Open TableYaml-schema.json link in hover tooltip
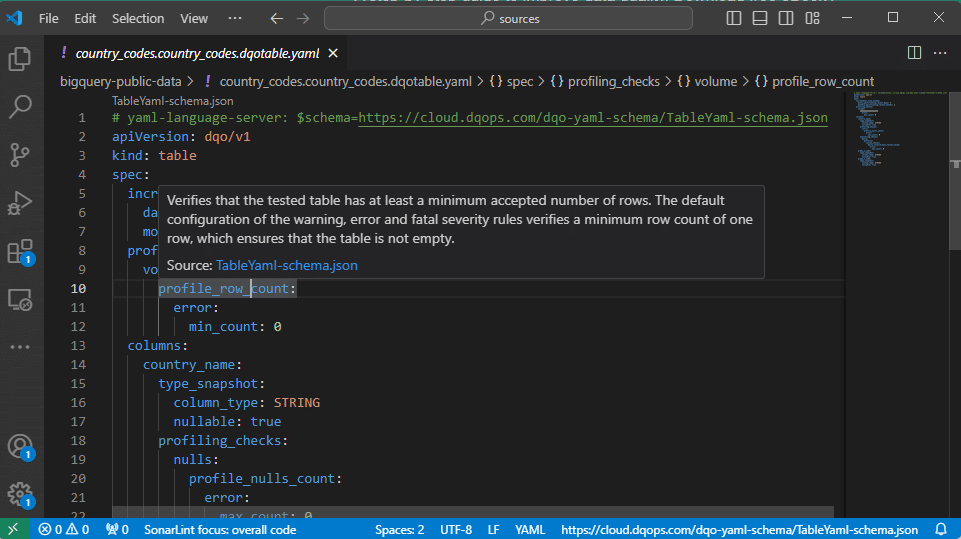The width and height of the screenshot is (961, 539). [x=286, y=266]
